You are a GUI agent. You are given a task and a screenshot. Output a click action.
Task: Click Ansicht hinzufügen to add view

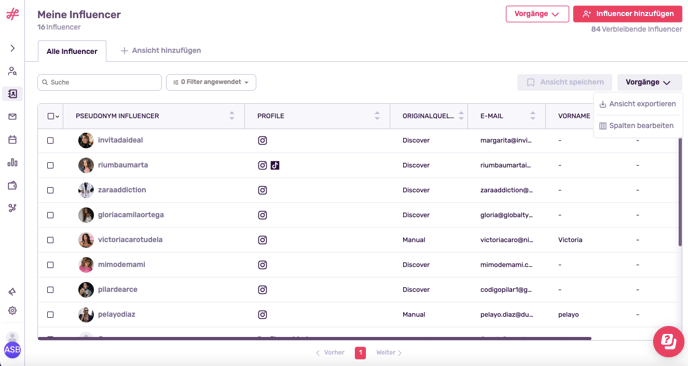pos(161,50)
